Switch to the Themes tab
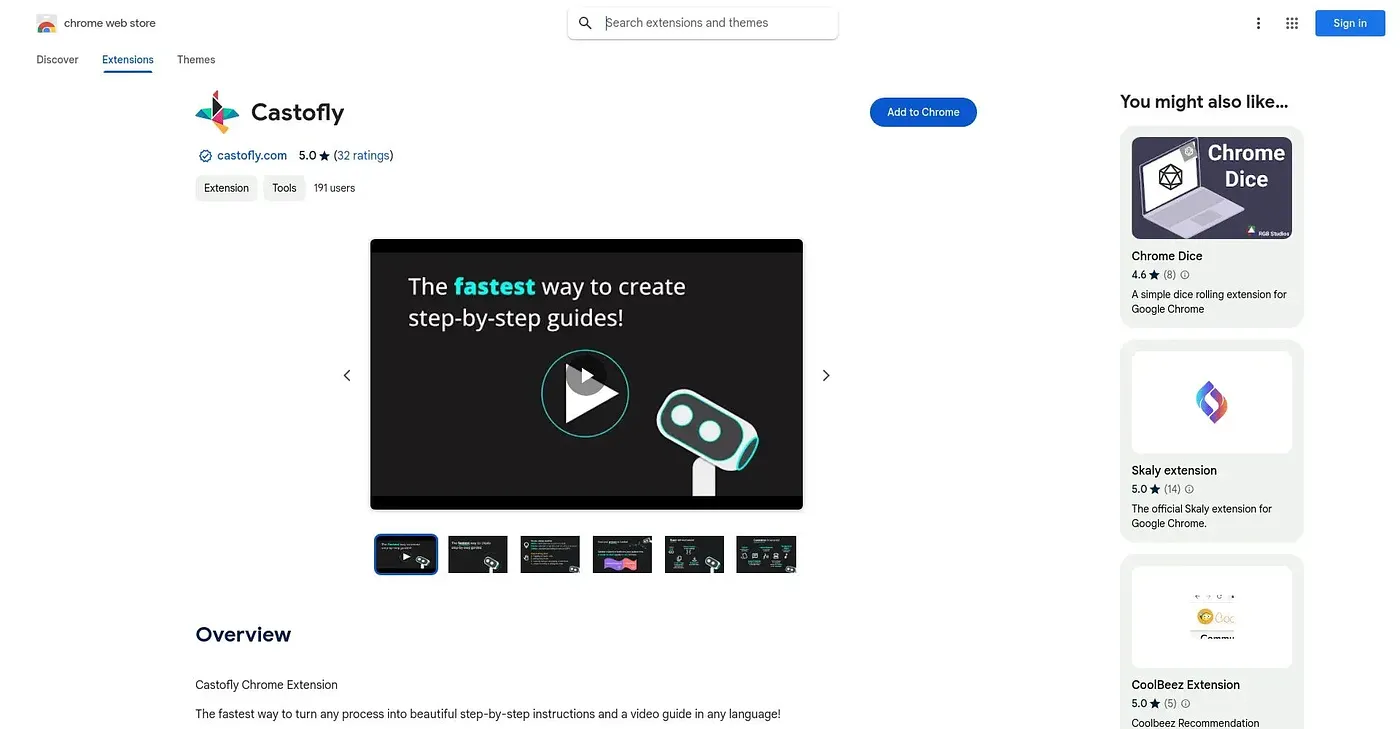This screenshot has width=1400, height=729. click(x=196, y=60)
